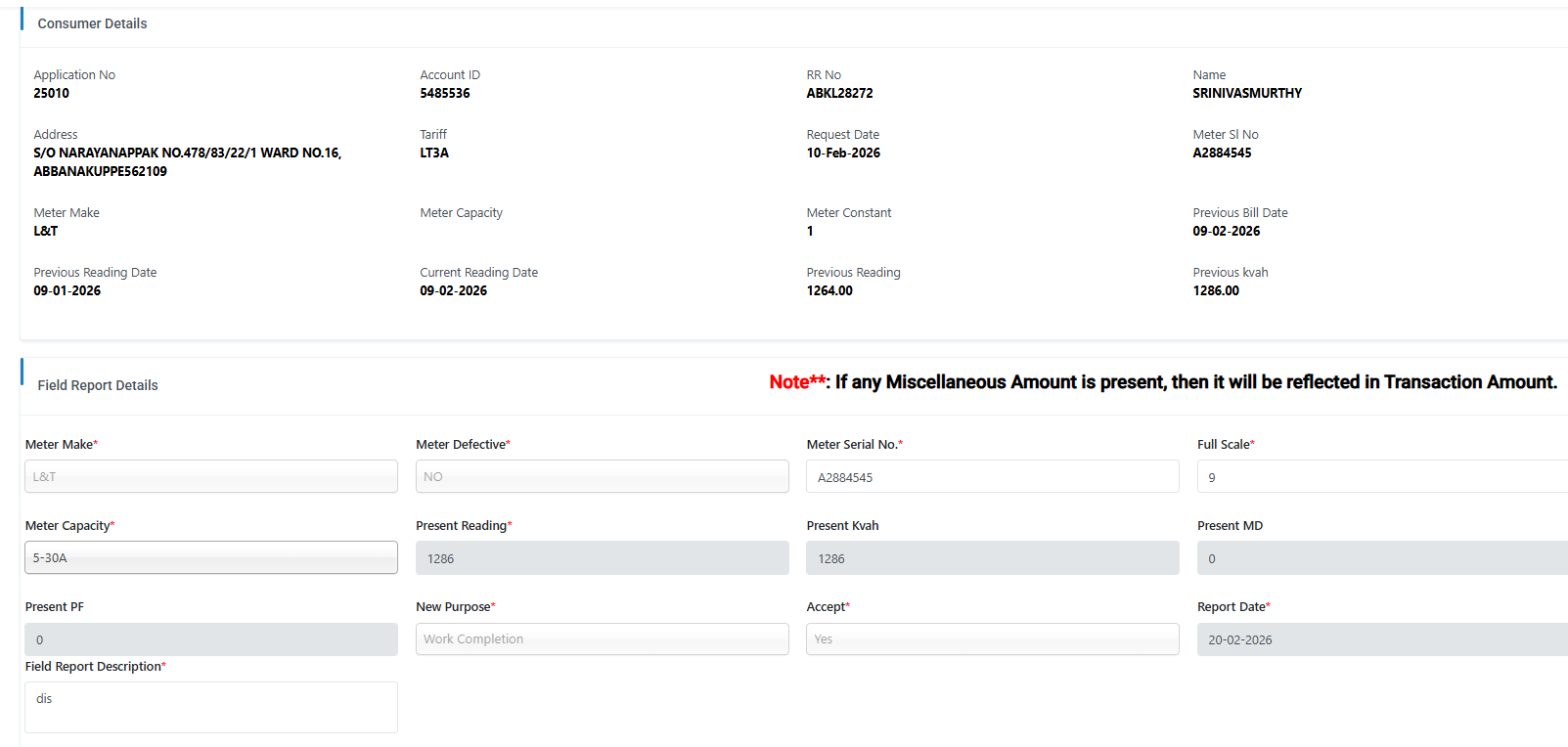Click the Field Report Details section heading
The height and width of the screenshot is (747, 1568).
click(x=98, y=385)
